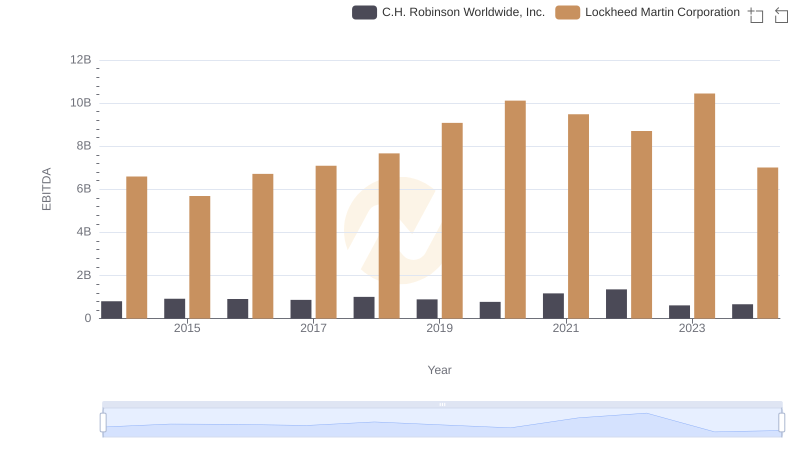This screenshot has height=461, width=800.
Task: Select the 2023 Lockheed Martin bar
Action: 704,206
